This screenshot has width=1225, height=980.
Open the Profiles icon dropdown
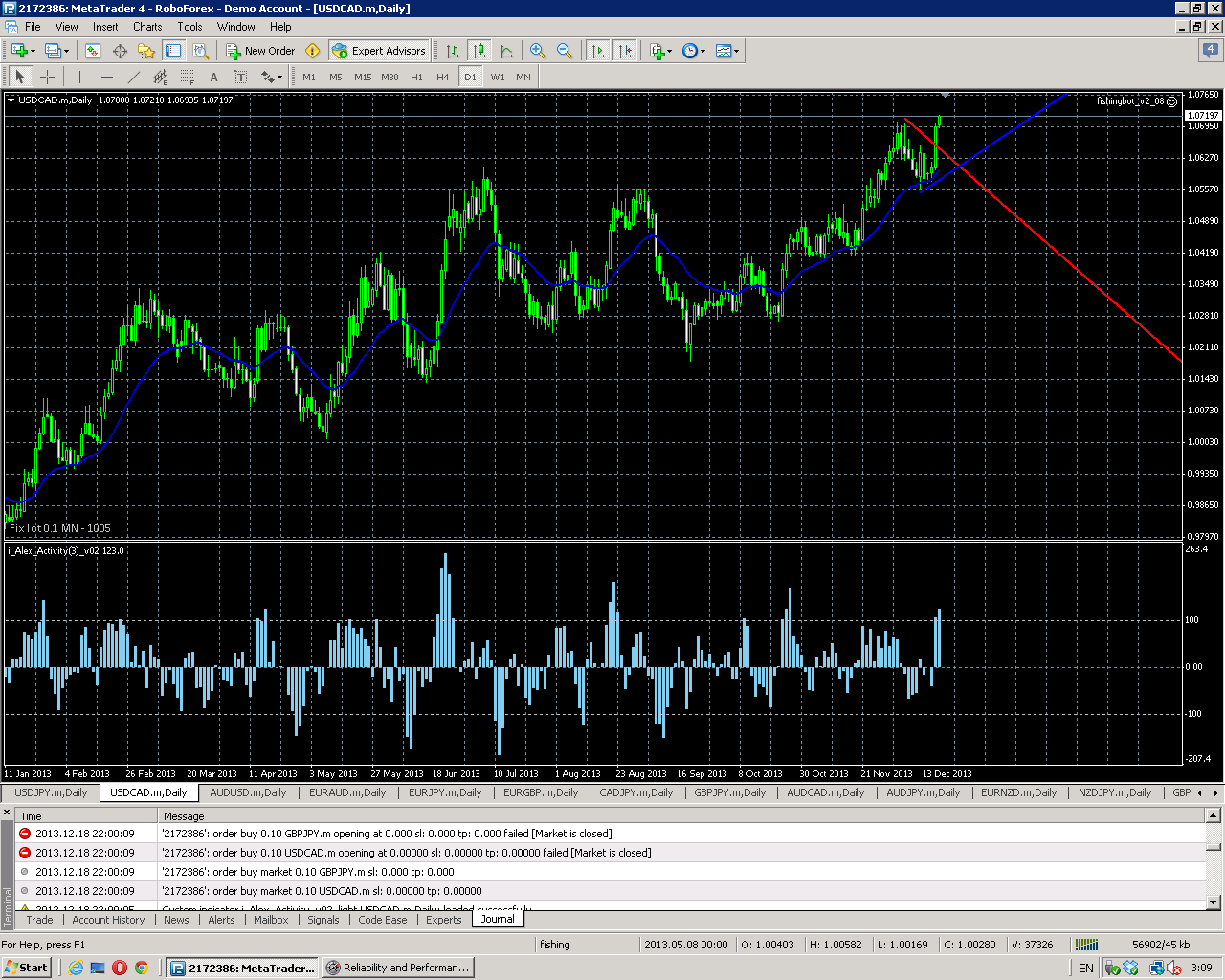click(x=56, y=51)
